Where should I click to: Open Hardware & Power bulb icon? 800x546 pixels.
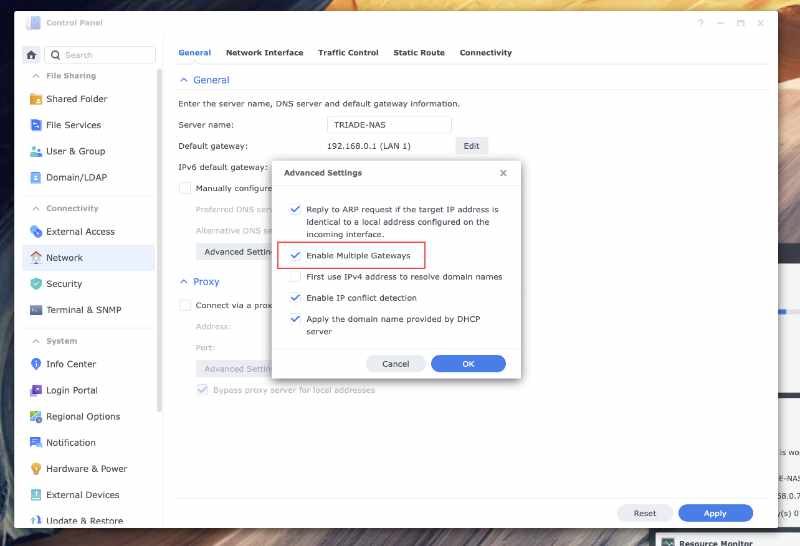[x=36, y=468]
